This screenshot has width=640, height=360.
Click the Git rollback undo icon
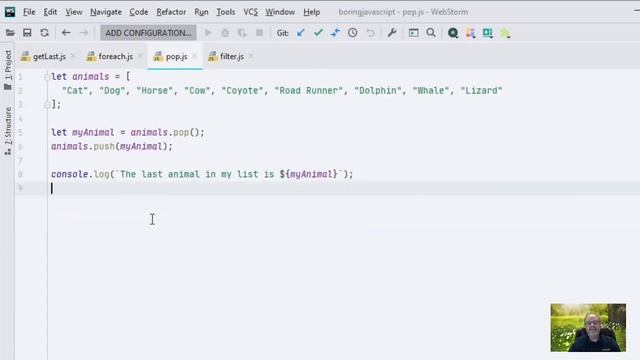coord(370,33)
